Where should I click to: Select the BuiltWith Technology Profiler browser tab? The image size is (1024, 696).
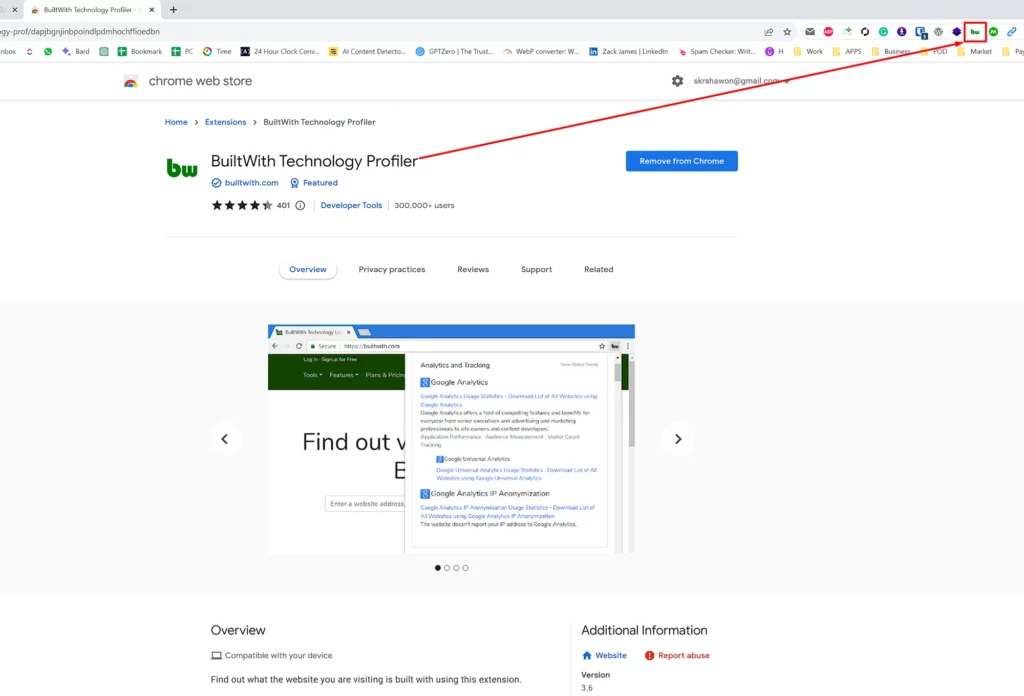(91, 10)
